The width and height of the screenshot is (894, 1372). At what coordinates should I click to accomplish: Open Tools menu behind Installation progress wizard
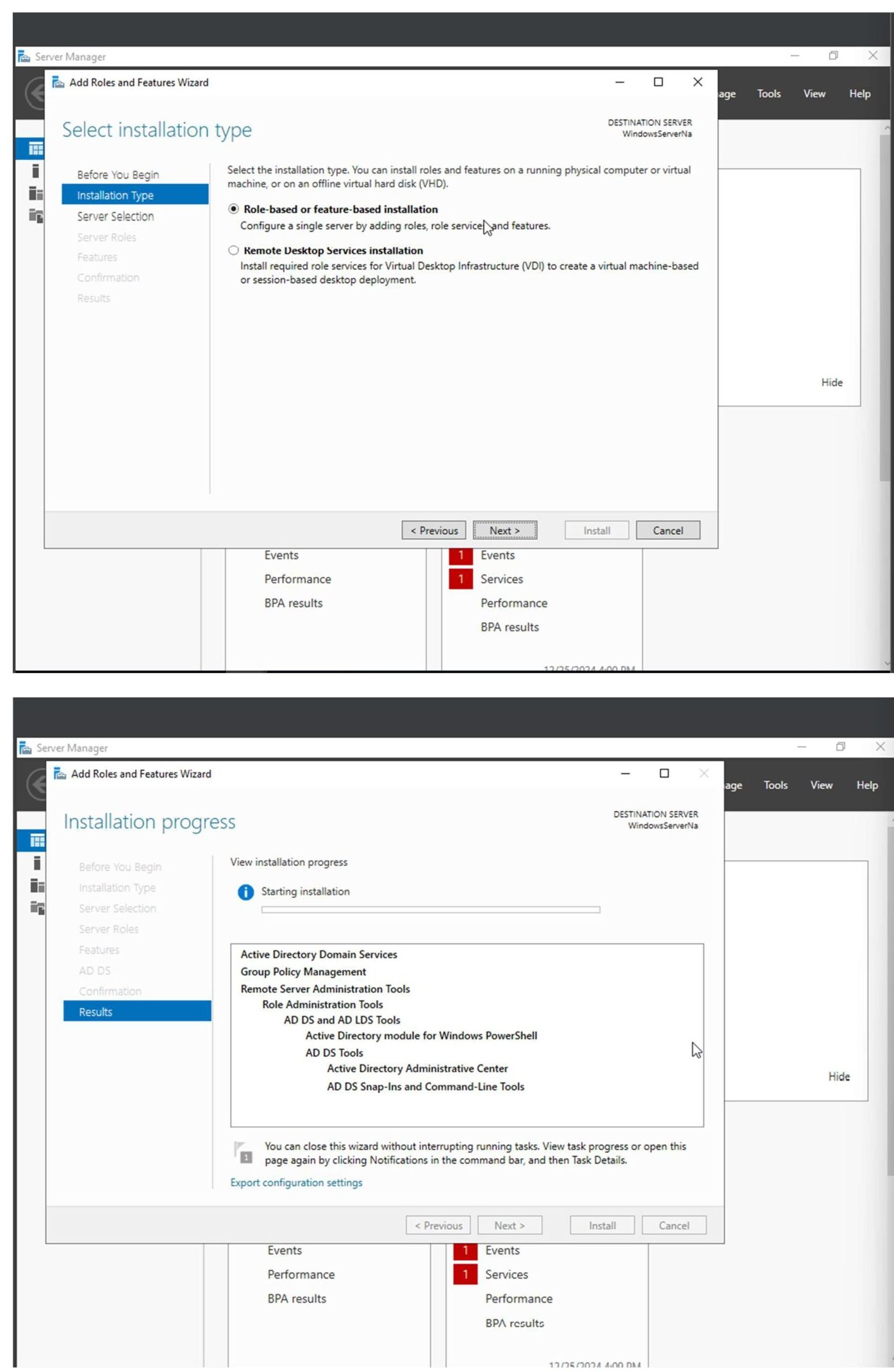(x=775, y=785)
